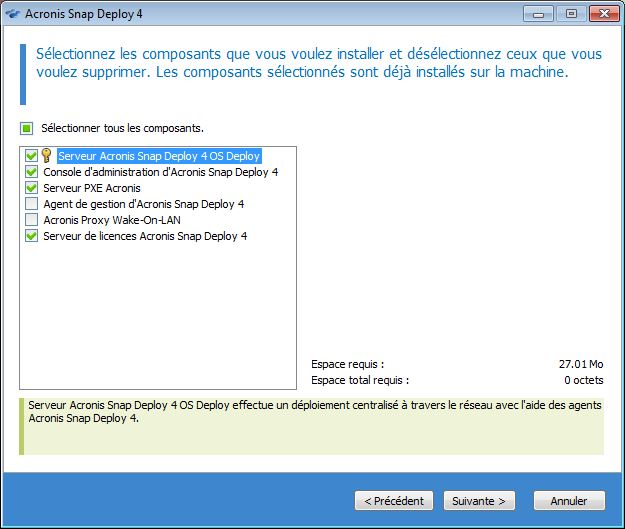Select the Console d'administration list entry
Screen dimensions: 625x529
[160, 172]
